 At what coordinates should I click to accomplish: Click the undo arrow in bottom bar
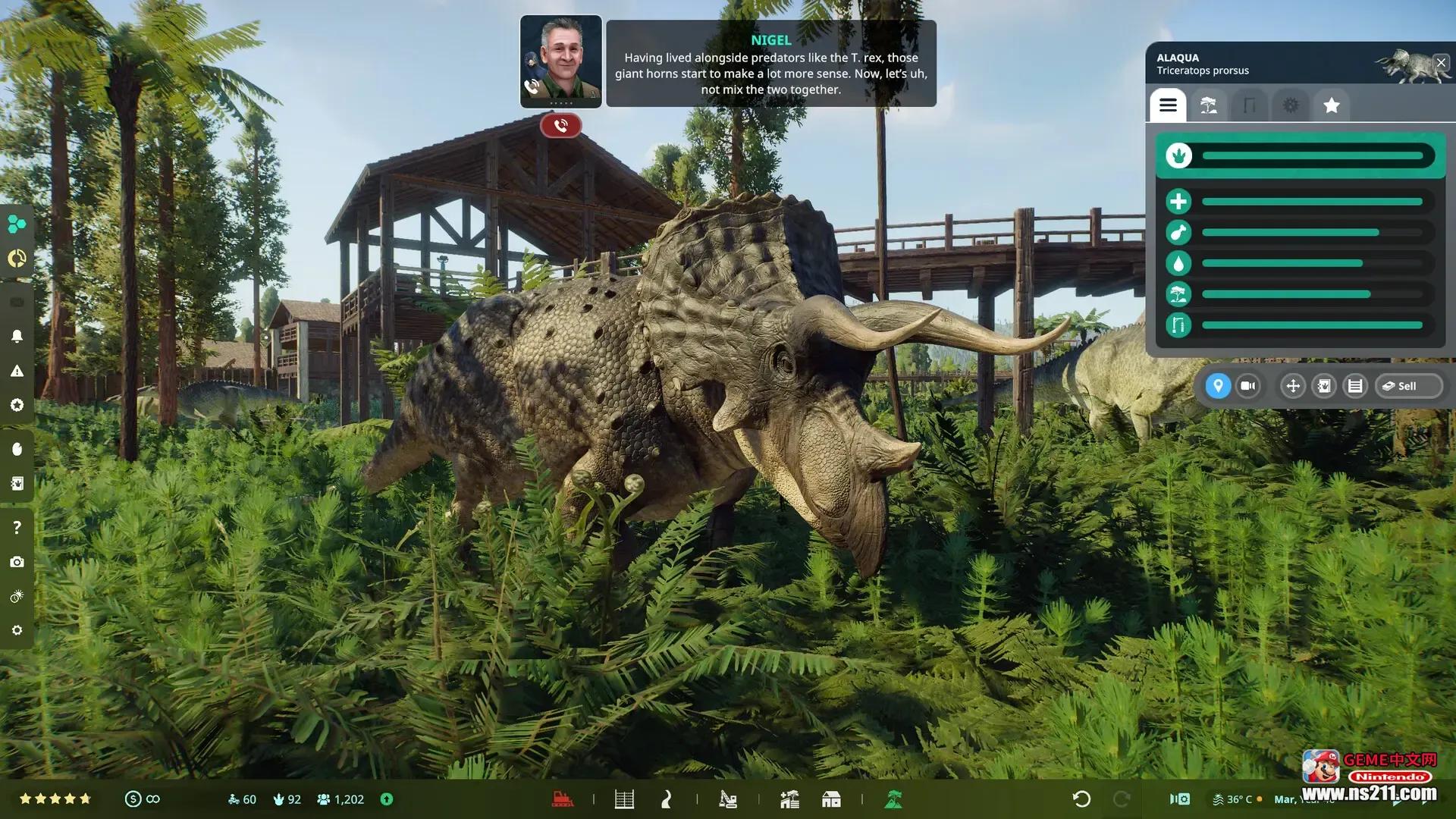click(x=1081, y=799)
